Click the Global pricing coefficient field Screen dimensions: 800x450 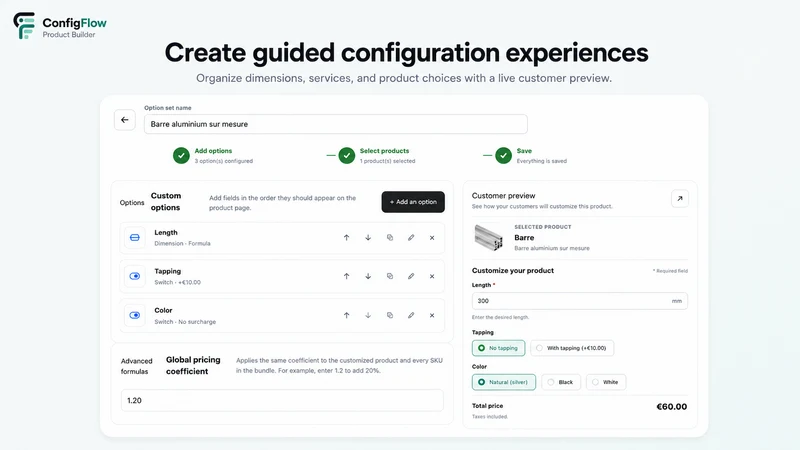click(x=282, y=401)
